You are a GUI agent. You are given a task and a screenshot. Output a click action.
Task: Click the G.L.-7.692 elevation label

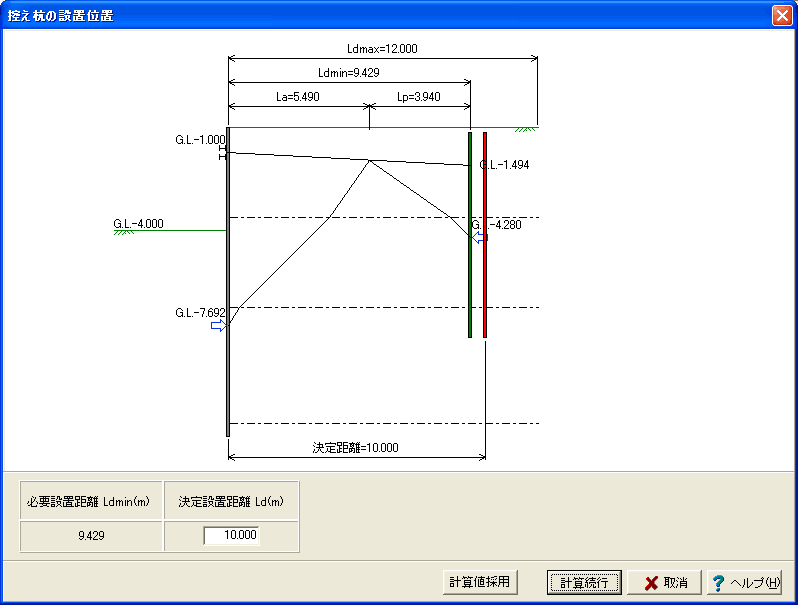pos(200,313)
